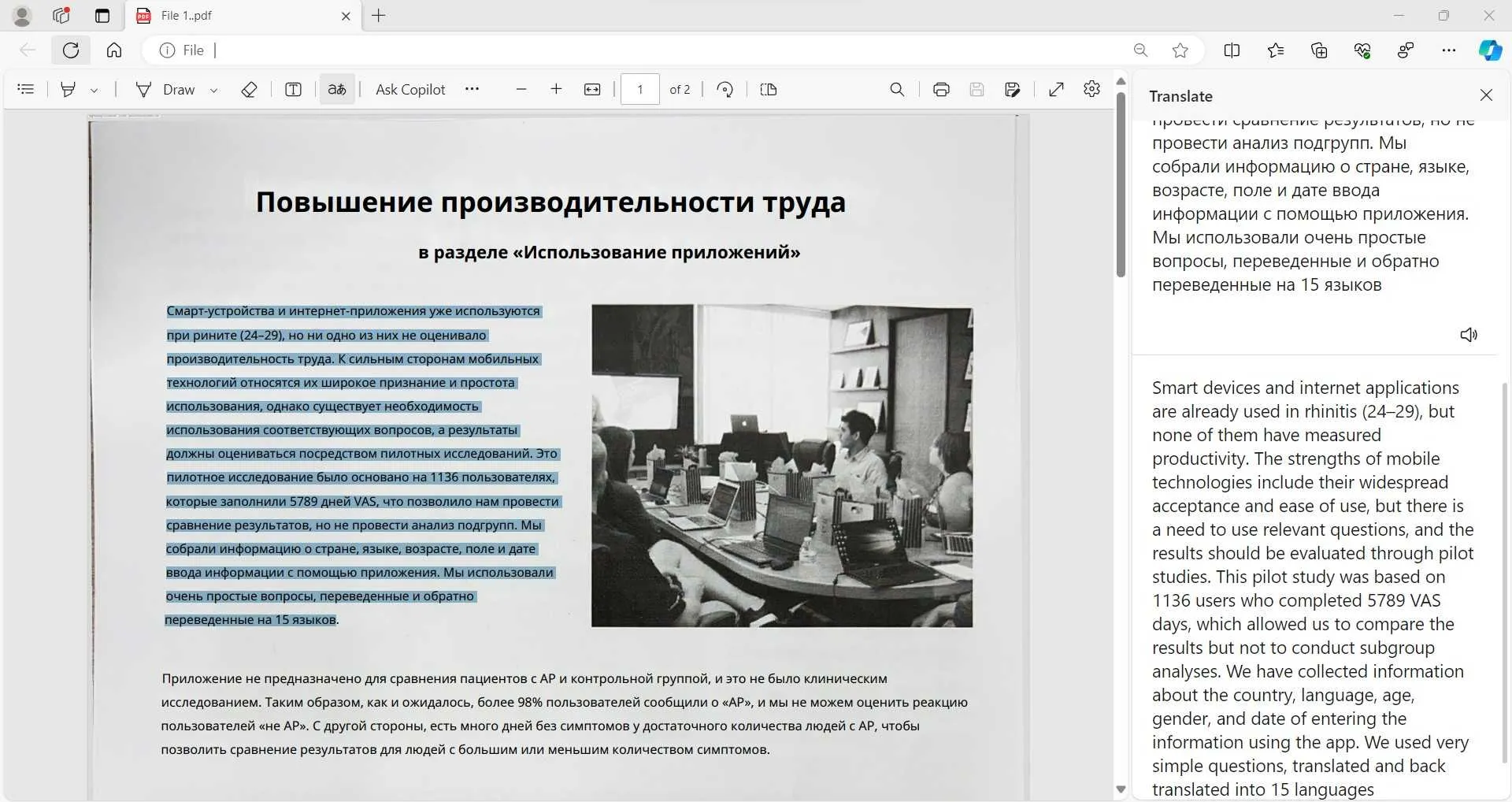Open highlight color options dropdown
Screen dimensions: 1512x802
pyautogui.click(x=94, y=89)
